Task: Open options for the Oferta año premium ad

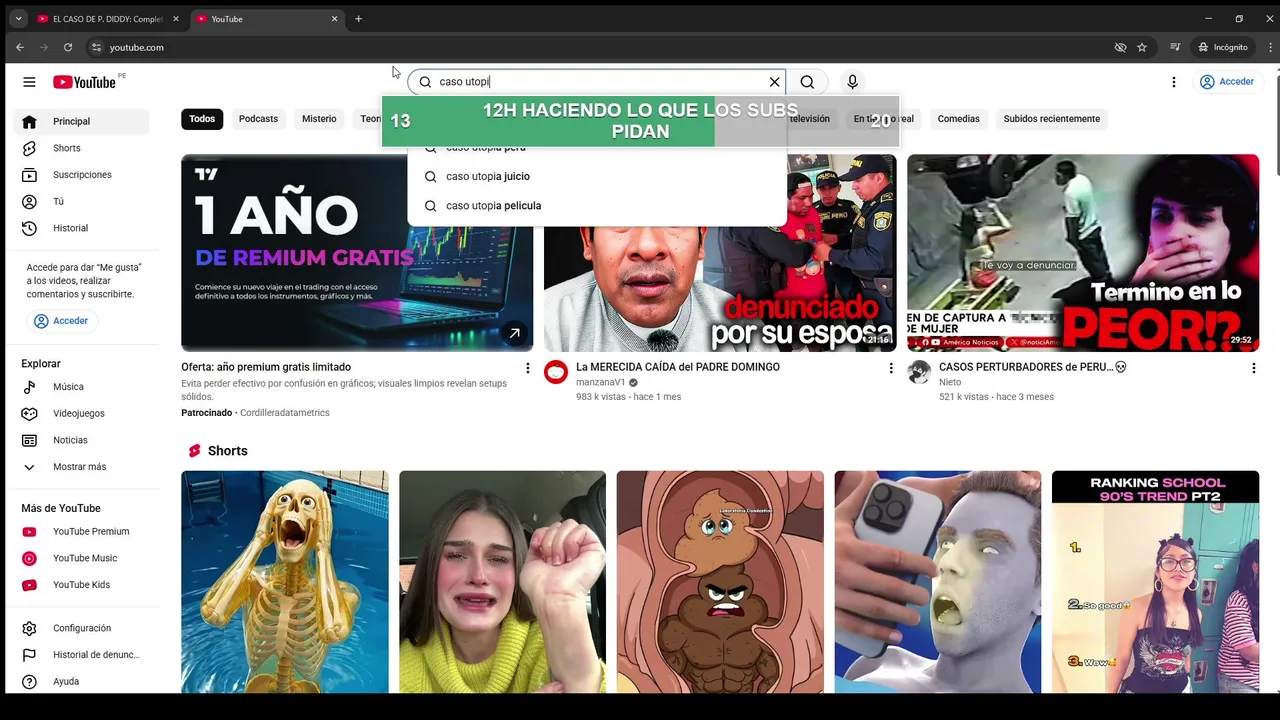Action: coord(528,368)
